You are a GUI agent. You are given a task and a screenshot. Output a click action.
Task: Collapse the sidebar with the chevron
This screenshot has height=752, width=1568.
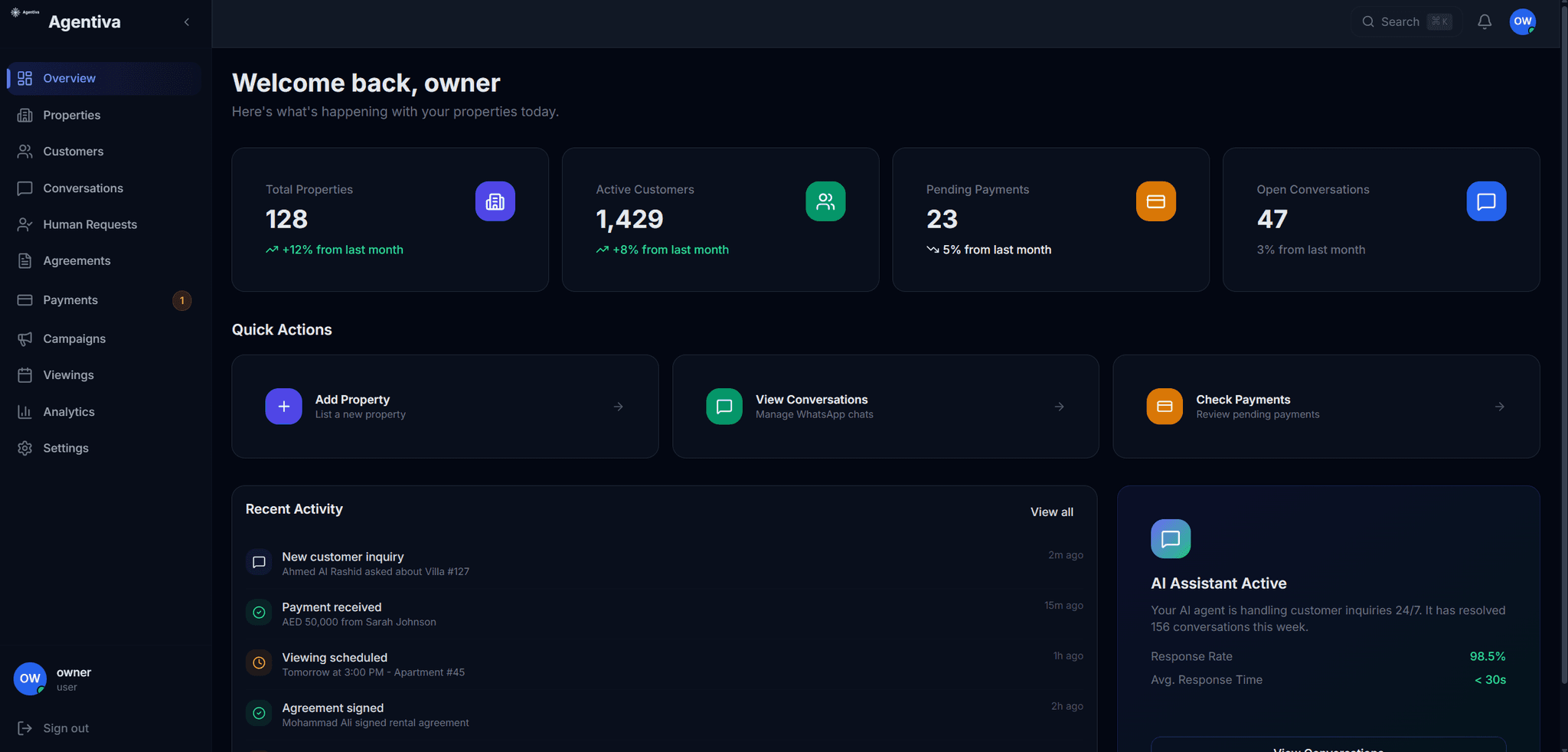(187, 21)
